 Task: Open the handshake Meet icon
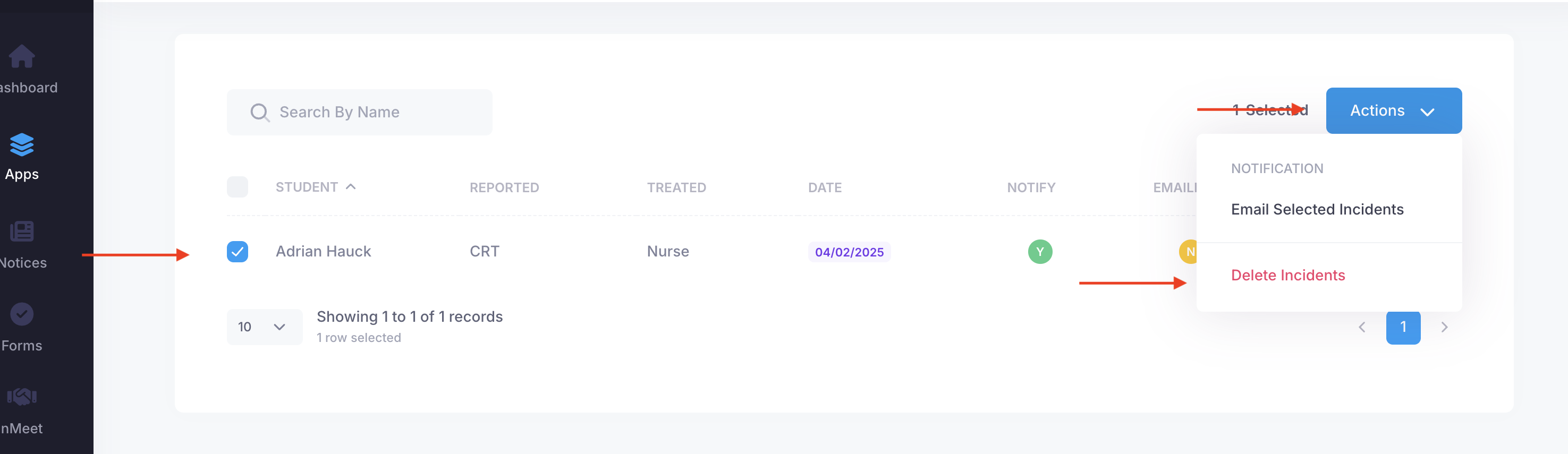coord(22,397)
